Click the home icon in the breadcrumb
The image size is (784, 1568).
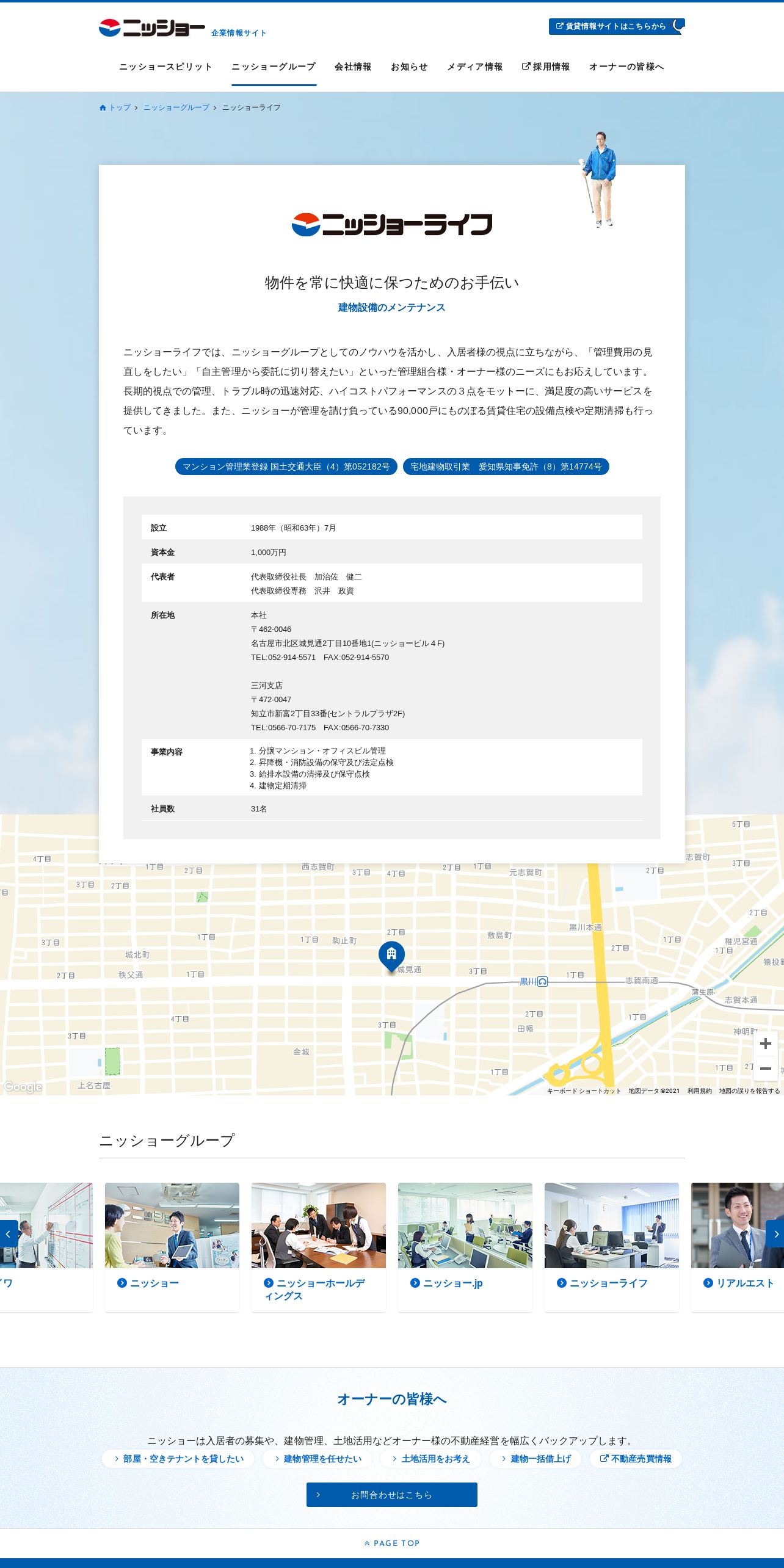(x=103, y=107)
